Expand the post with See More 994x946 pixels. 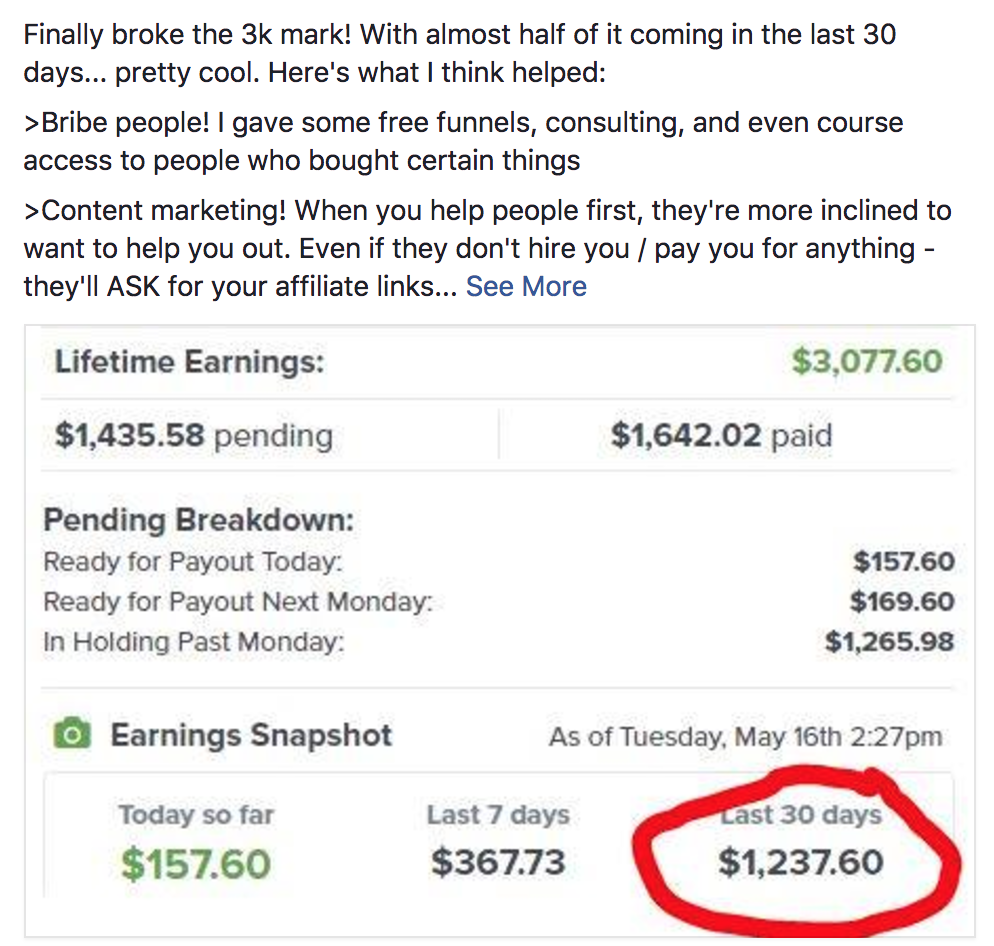(x=526, y=287)
